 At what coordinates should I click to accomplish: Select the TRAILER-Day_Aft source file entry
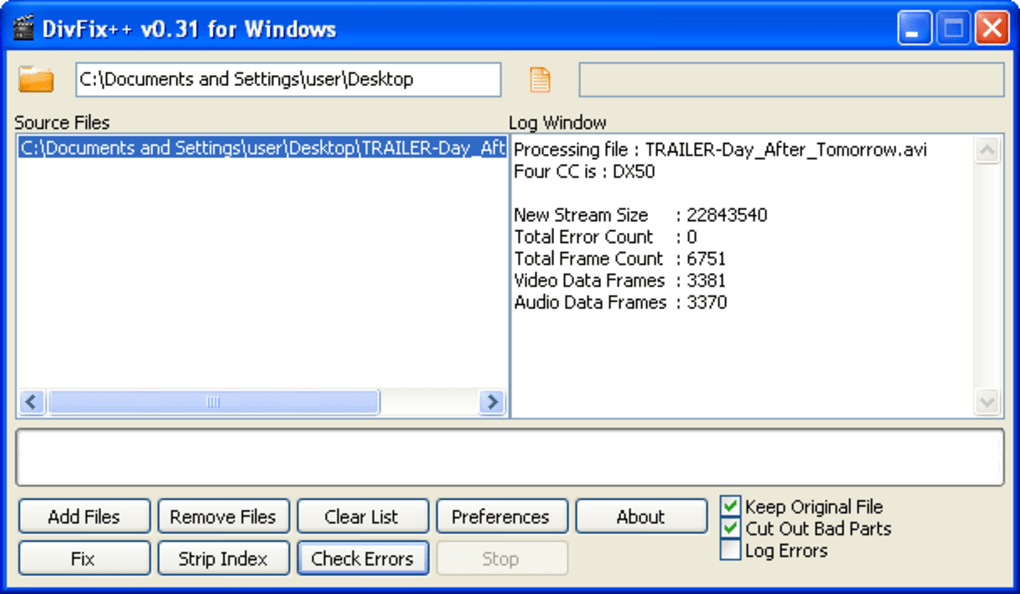262,148
